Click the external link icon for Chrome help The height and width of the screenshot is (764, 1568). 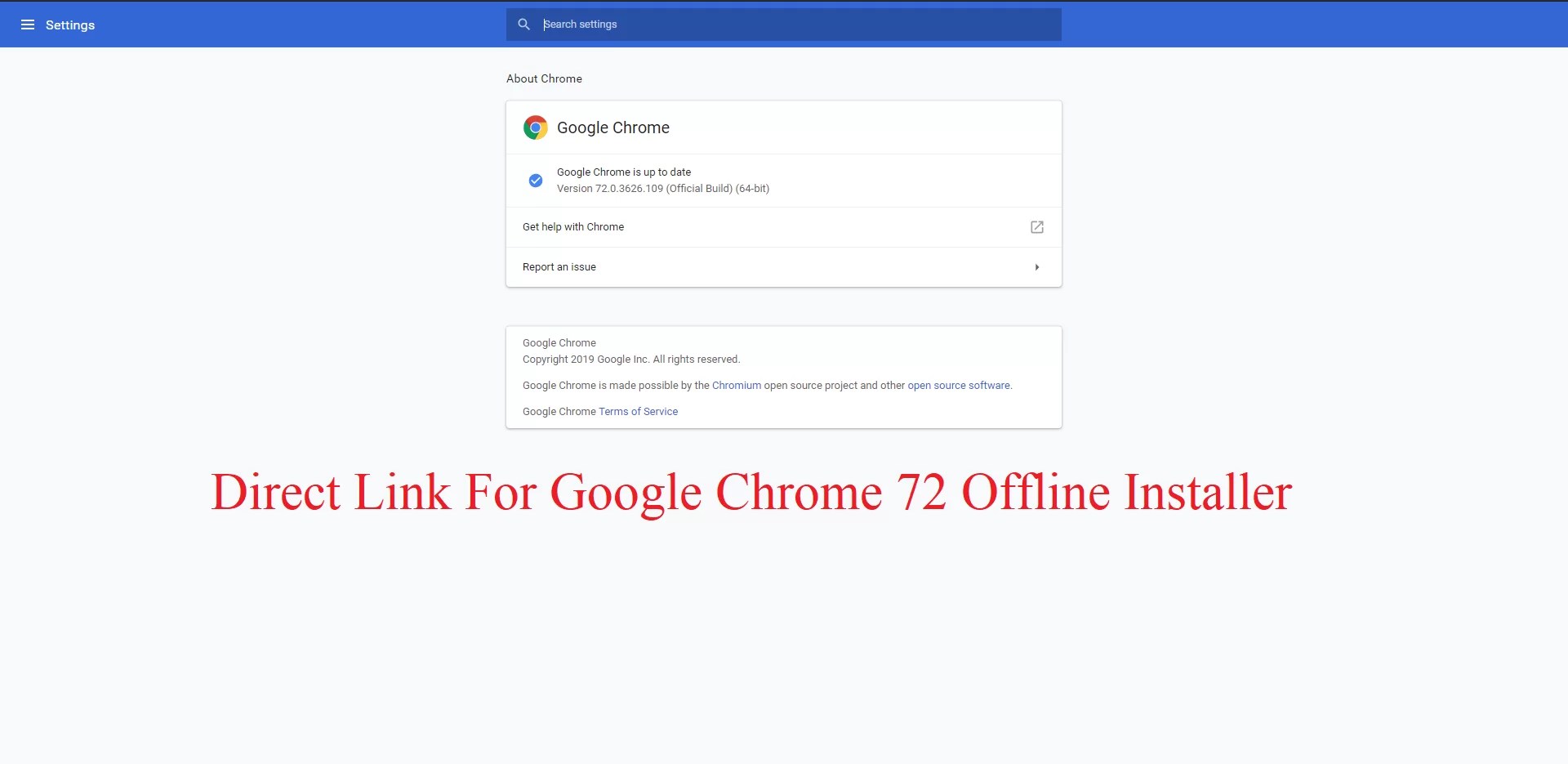click(x=1037, y=227)
